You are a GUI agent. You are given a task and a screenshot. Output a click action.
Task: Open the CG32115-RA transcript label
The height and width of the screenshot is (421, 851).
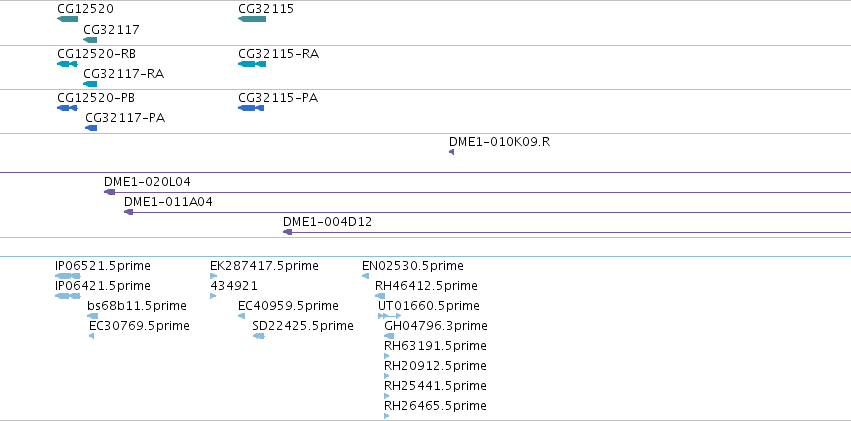(278, 54)
